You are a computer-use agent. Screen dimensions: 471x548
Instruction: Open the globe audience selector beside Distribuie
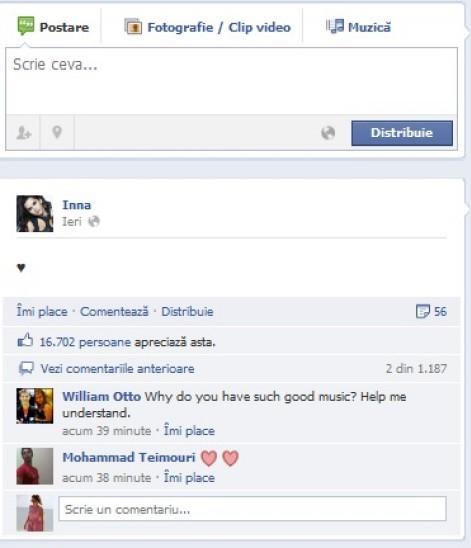point(328,133)
